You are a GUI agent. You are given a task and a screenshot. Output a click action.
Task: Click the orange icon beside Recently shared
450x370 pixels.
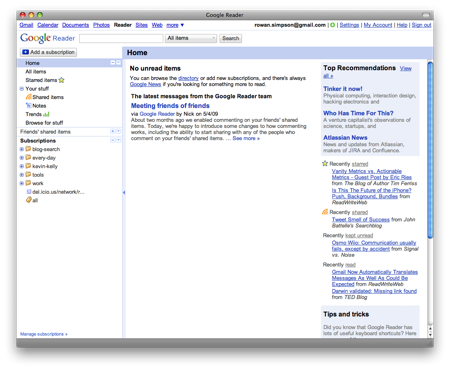[325, 212]
